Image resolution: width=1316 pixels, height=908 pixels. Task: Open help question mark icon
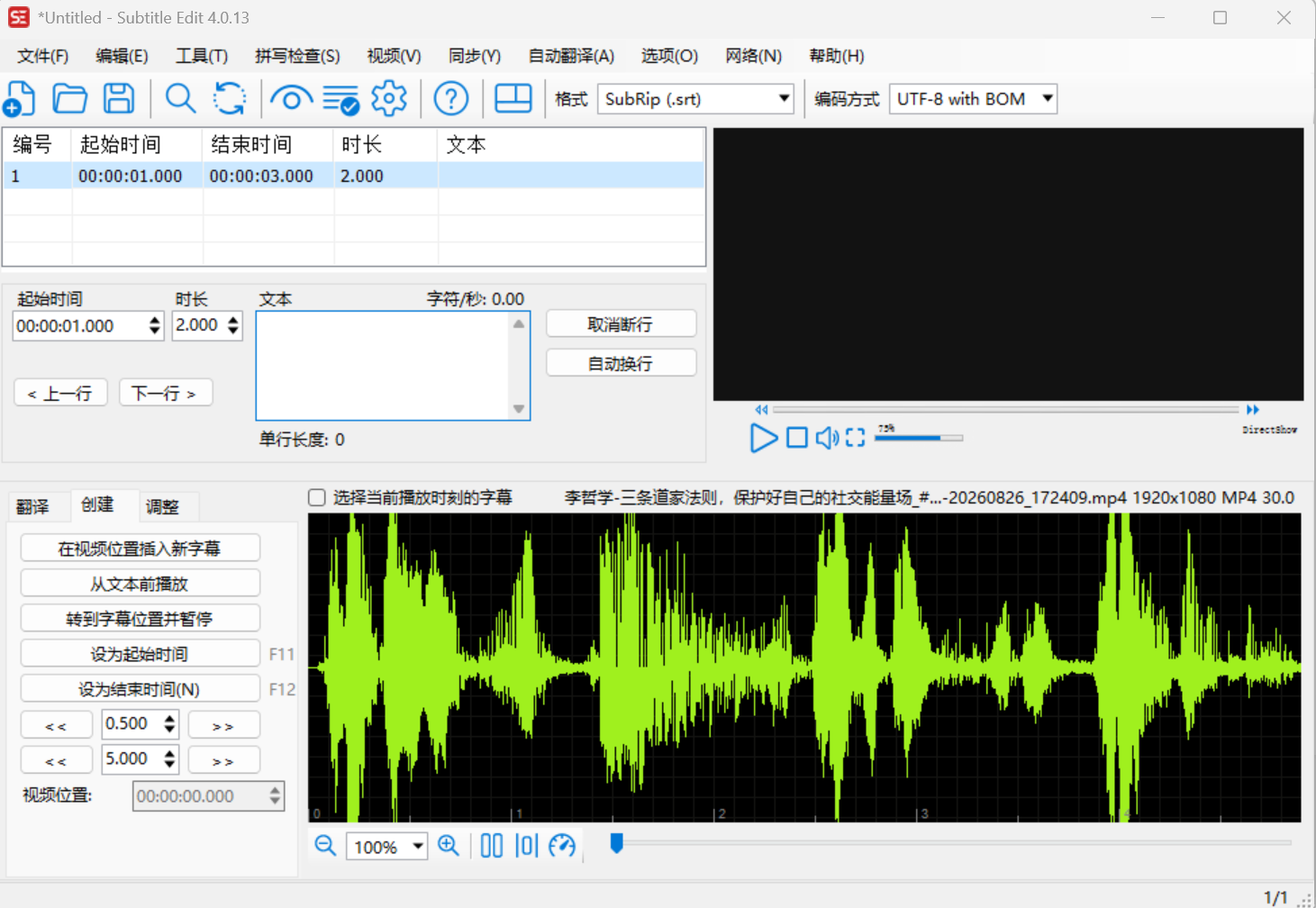(451, 98)
